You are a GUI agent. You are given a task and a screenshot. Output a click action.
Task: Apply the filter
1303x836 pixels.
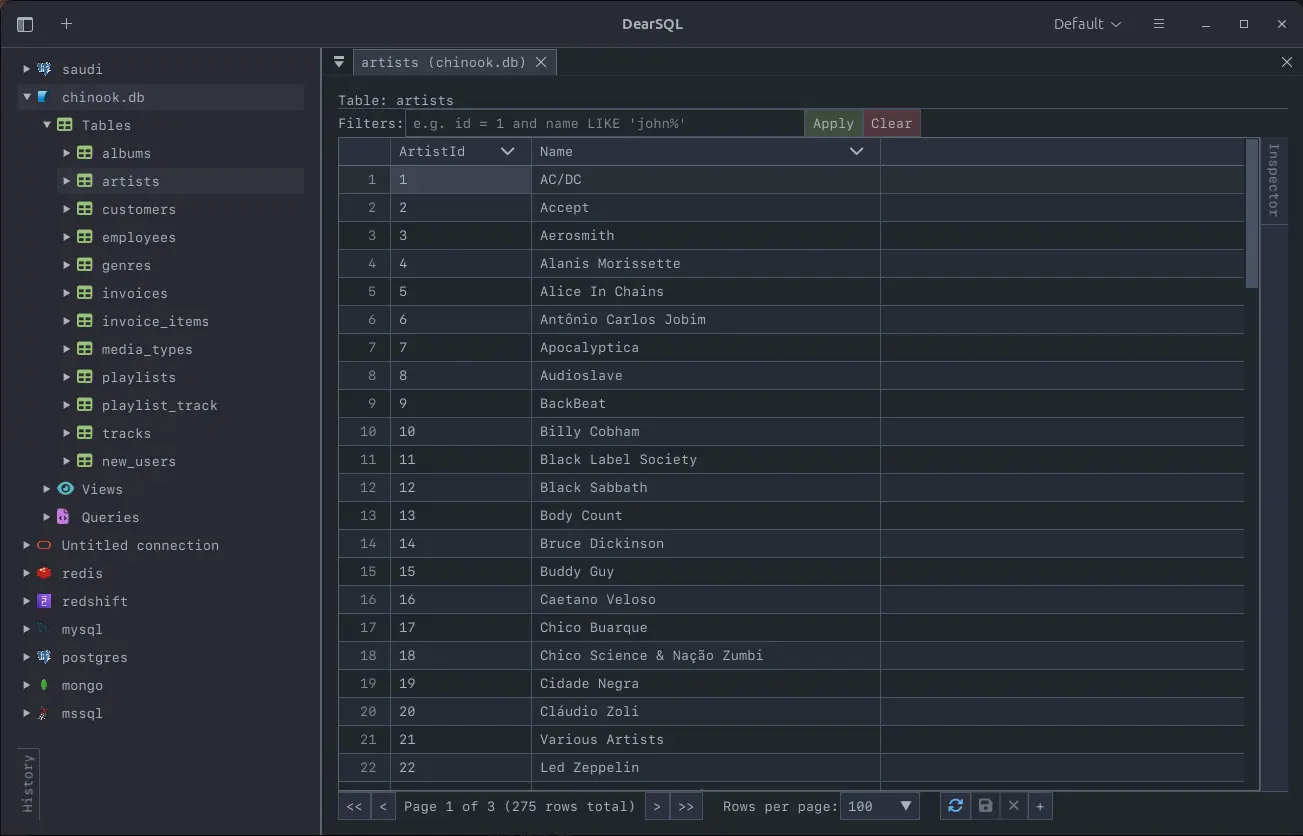tap(833, 124)
